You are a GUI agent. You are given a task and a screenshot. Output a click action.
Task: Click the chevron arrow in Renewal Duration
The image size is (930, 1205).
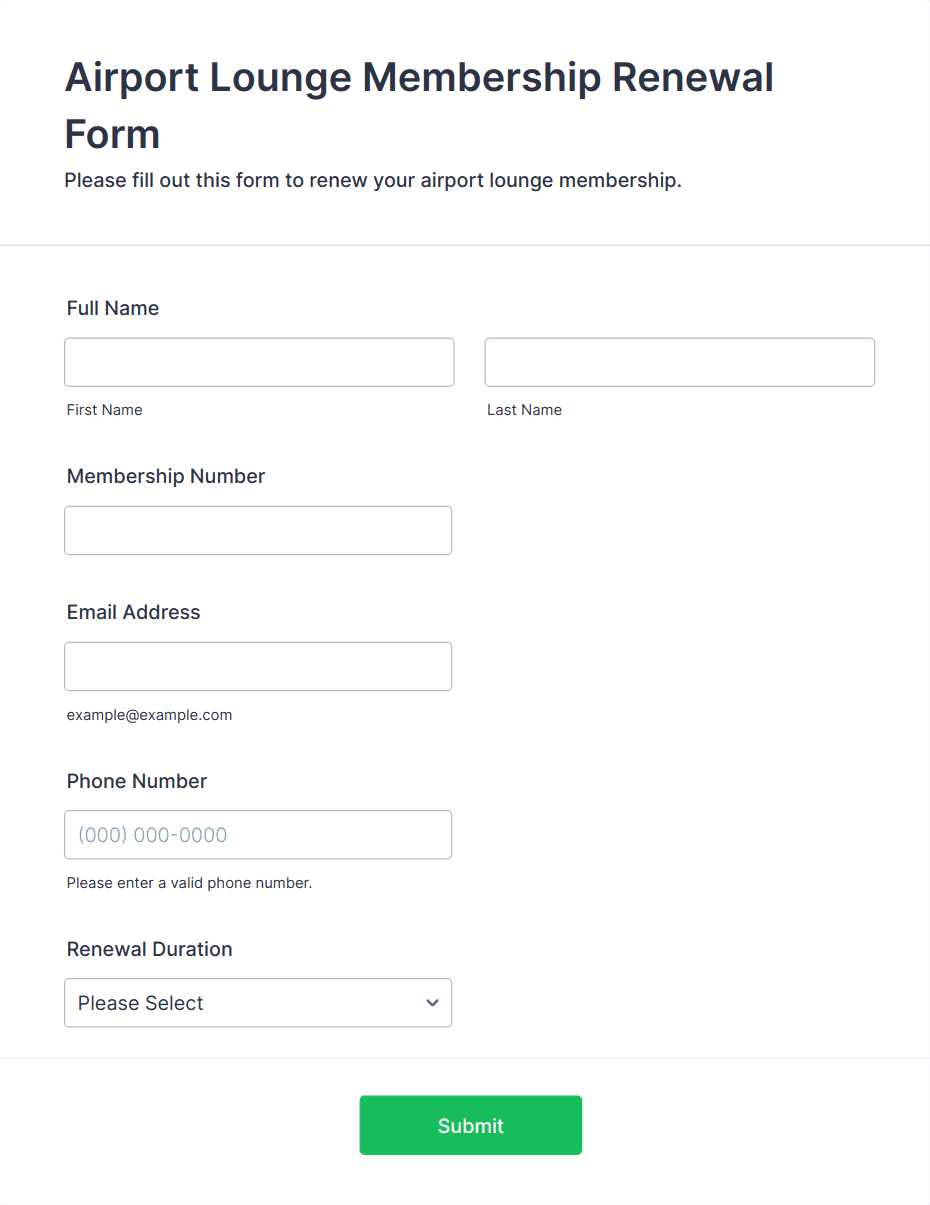(432, 1002)
